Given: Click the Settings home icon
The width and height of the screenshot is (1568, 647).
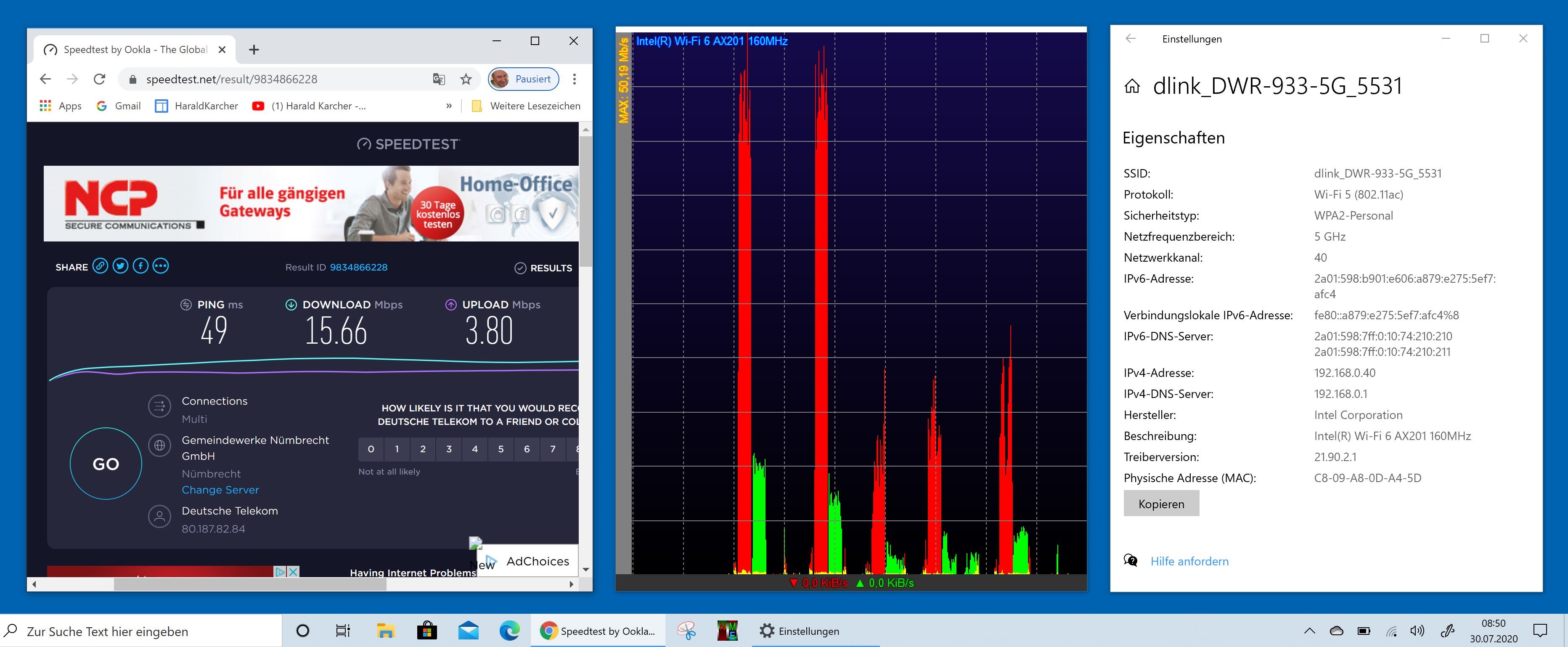Looking at the screenshot, I should (1131, 86).
